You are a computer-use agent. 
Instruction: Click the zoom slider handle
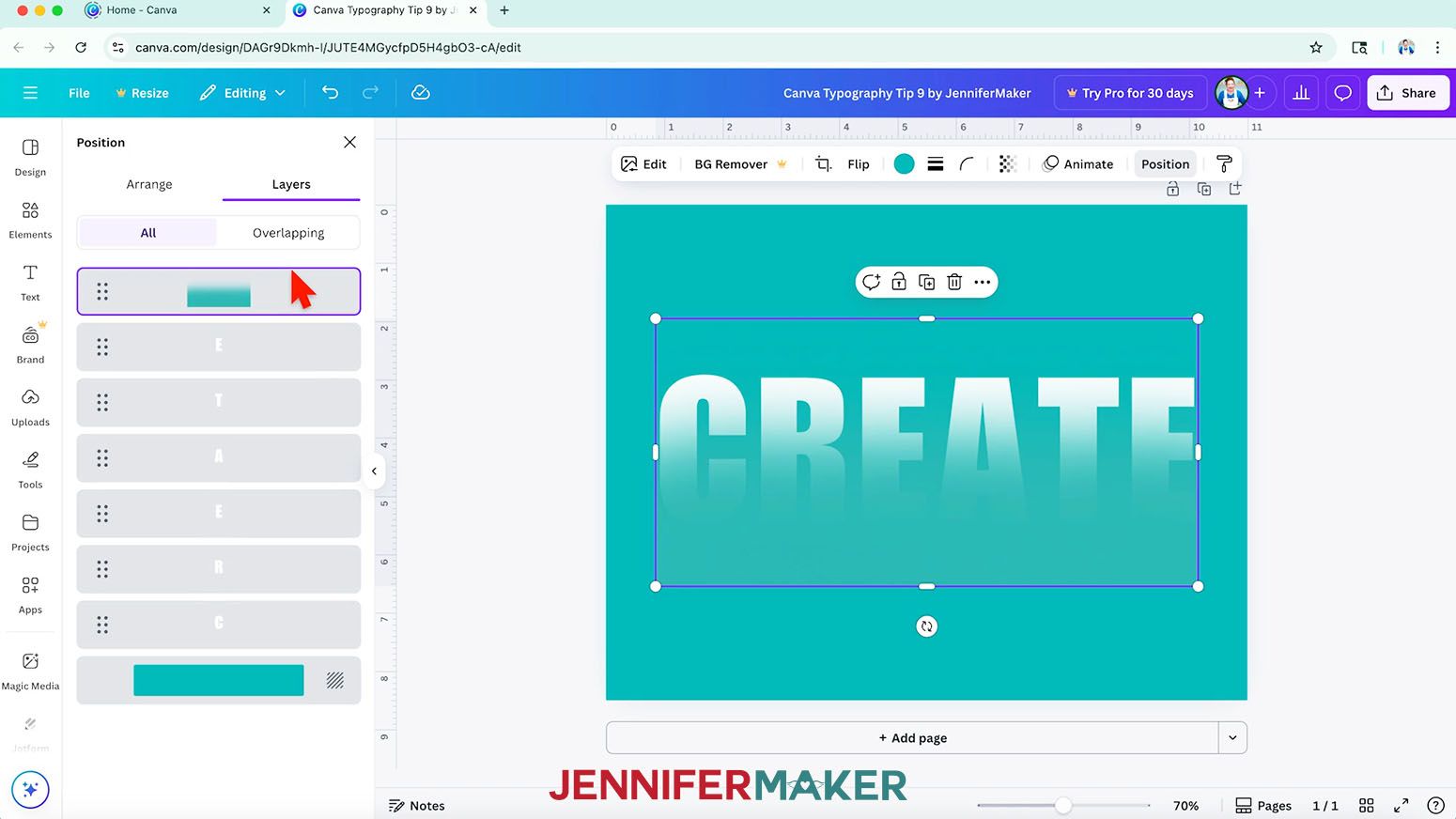tap(1063, 806)
